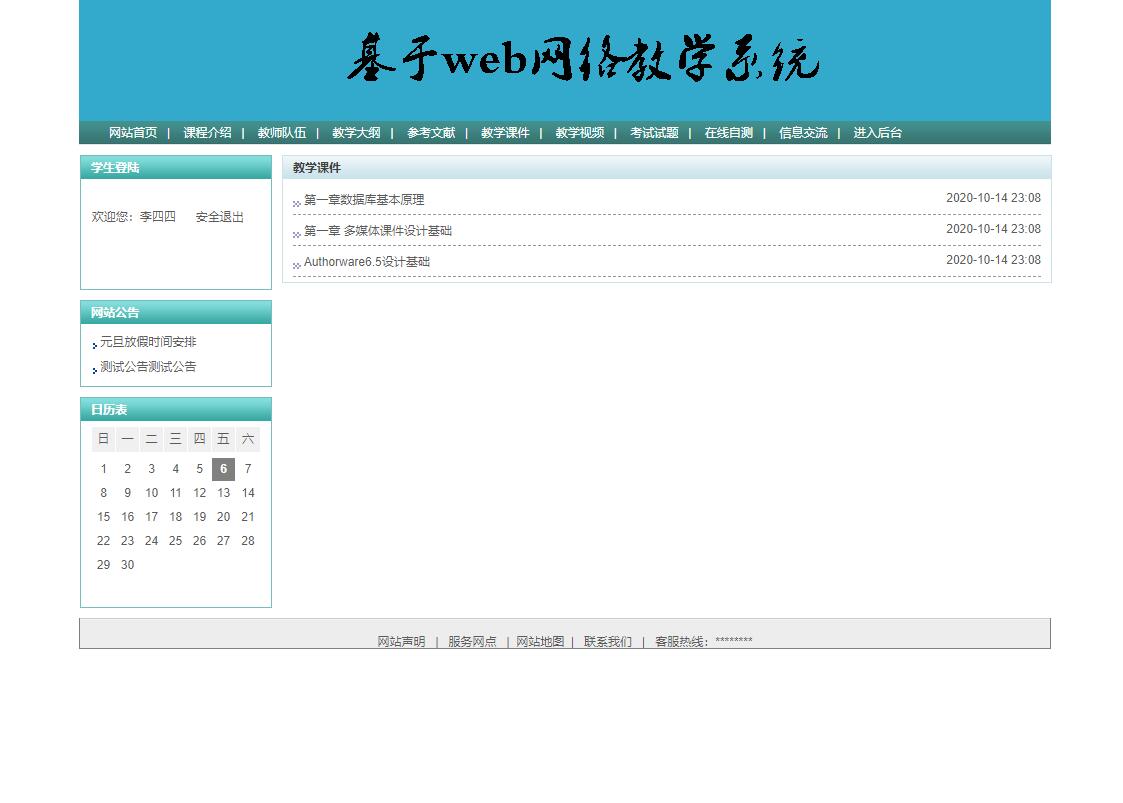1123x803 pixels.
Task: Click 安全退出 to log out
Action: [x=218, y=216]
